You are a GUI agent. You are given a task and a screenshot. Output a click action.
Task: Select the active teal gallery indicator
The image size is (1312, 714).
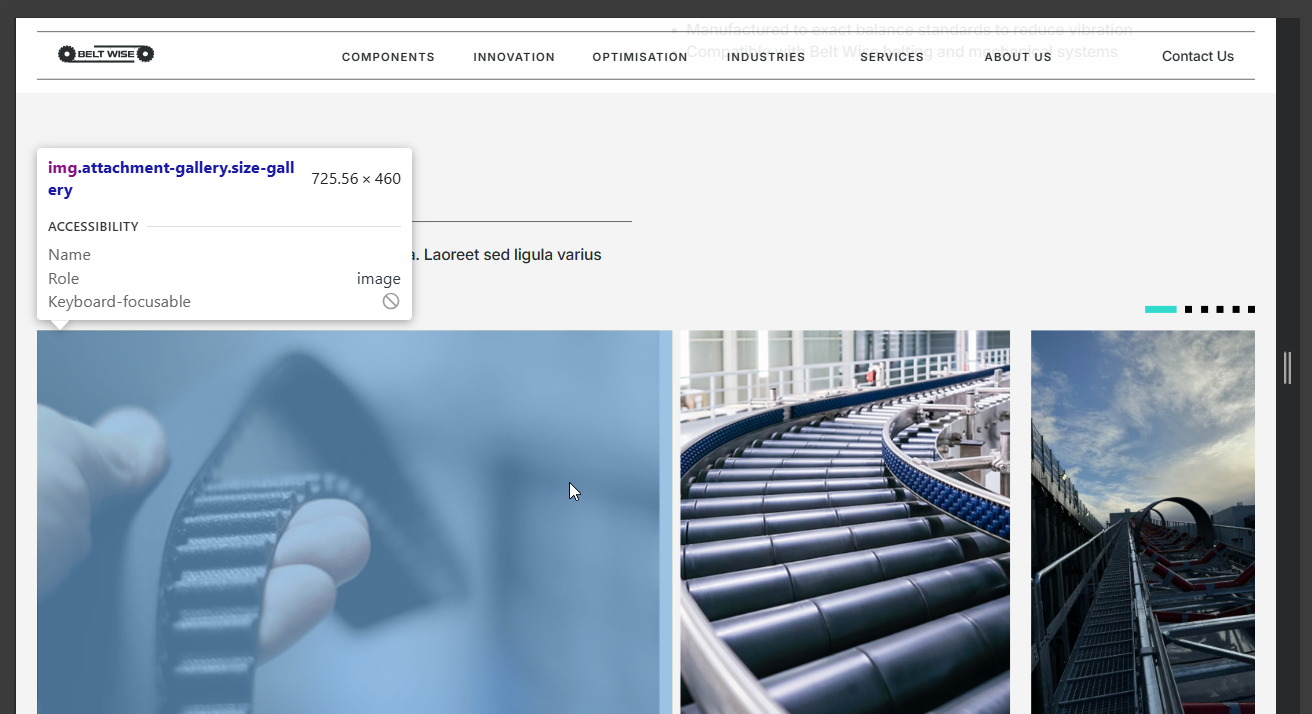1161,309
